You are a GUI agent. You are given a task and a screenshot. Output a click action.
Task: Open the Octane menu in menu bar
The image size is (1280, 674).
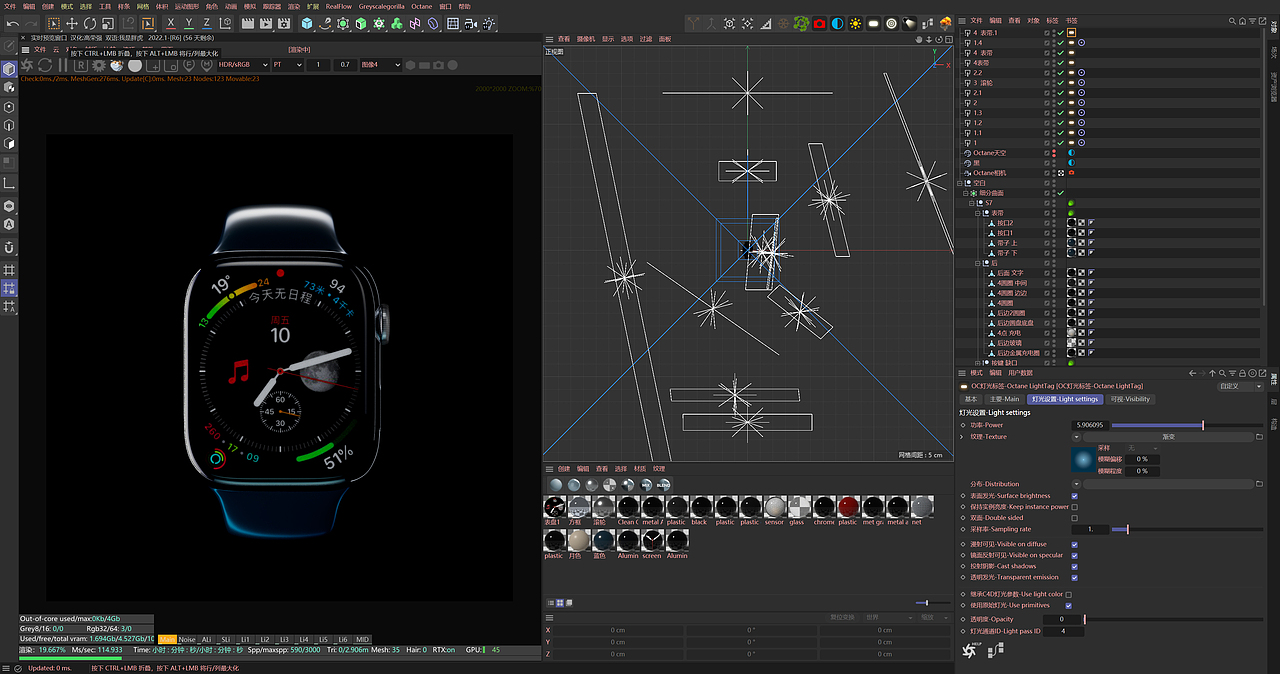(x=421, y=6)
